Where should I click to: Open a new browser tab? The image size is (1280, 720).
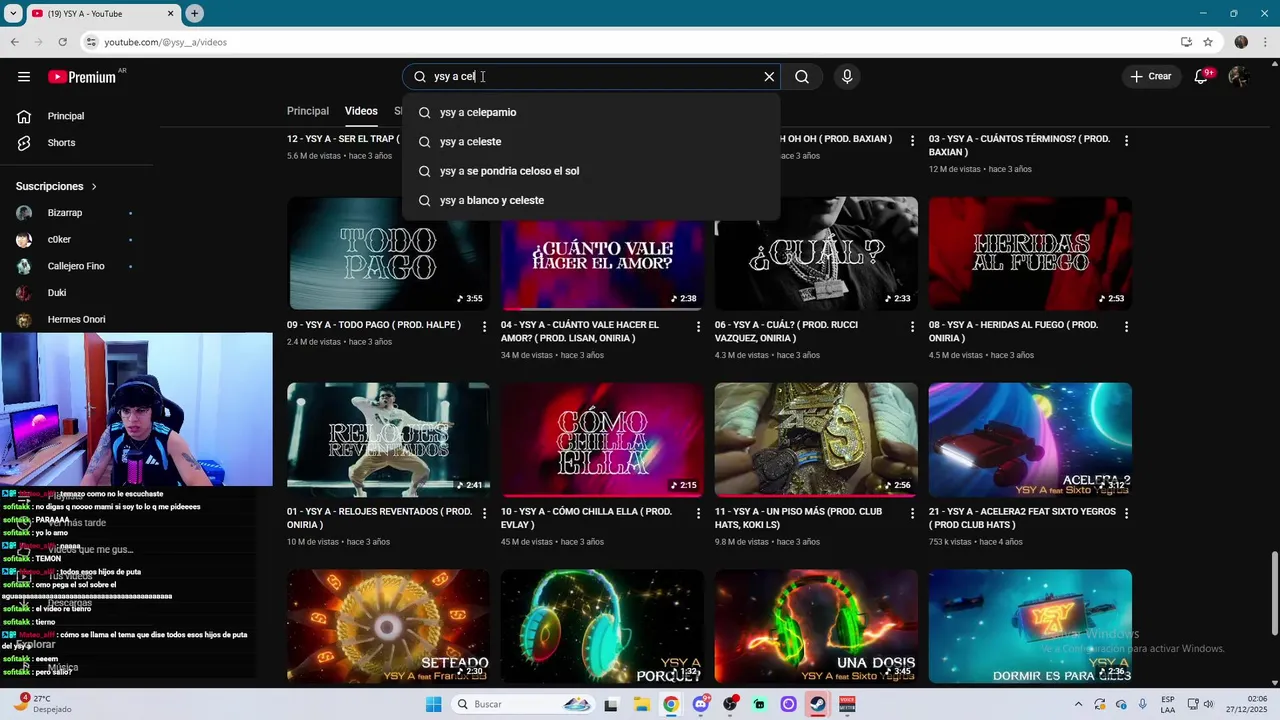[195, 13]
